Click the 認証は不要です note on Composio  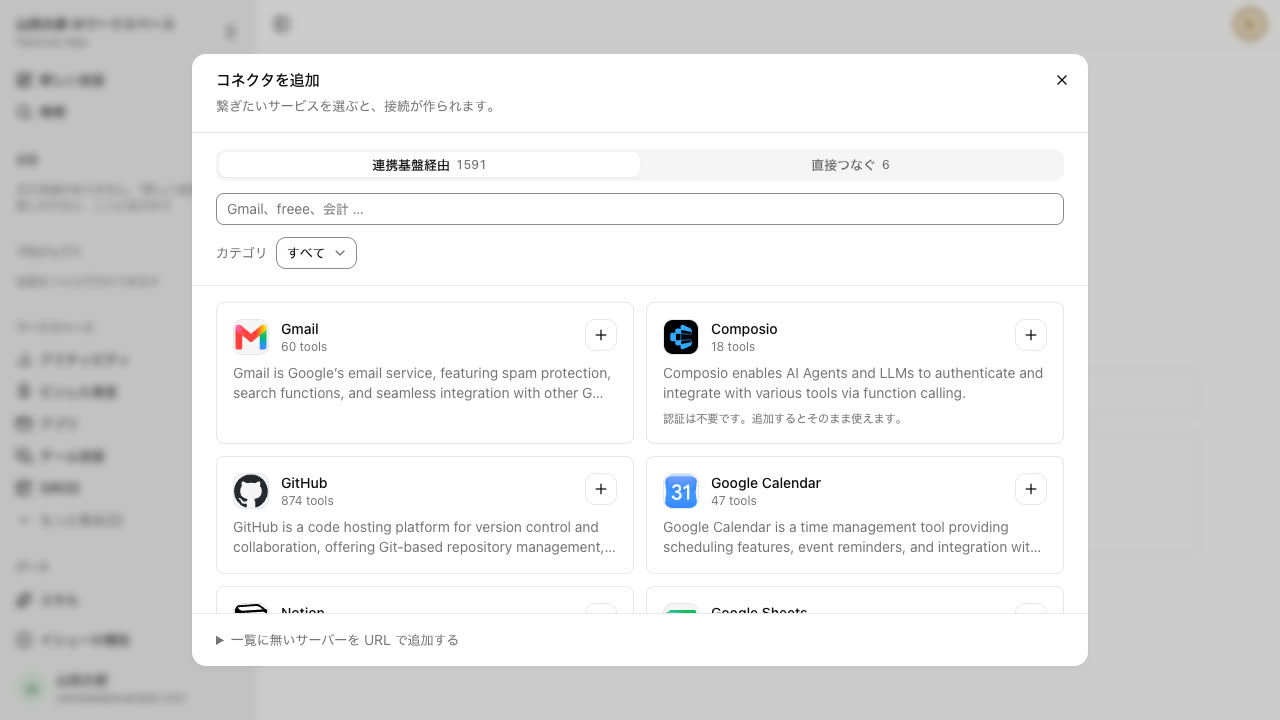(783, 419)
